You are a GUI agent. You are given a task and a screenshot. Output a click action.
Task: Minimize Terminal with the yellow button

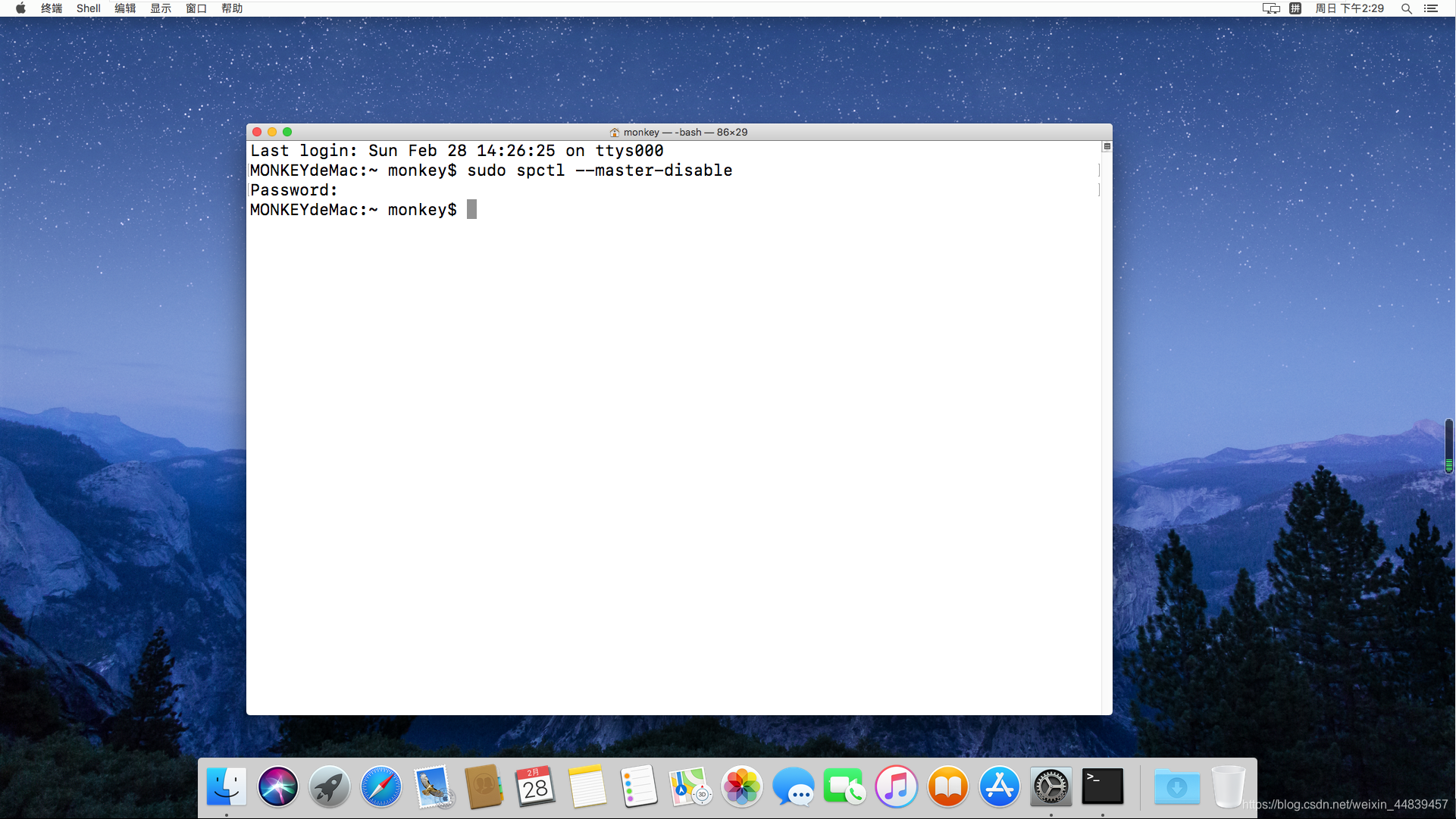(272, 132)
